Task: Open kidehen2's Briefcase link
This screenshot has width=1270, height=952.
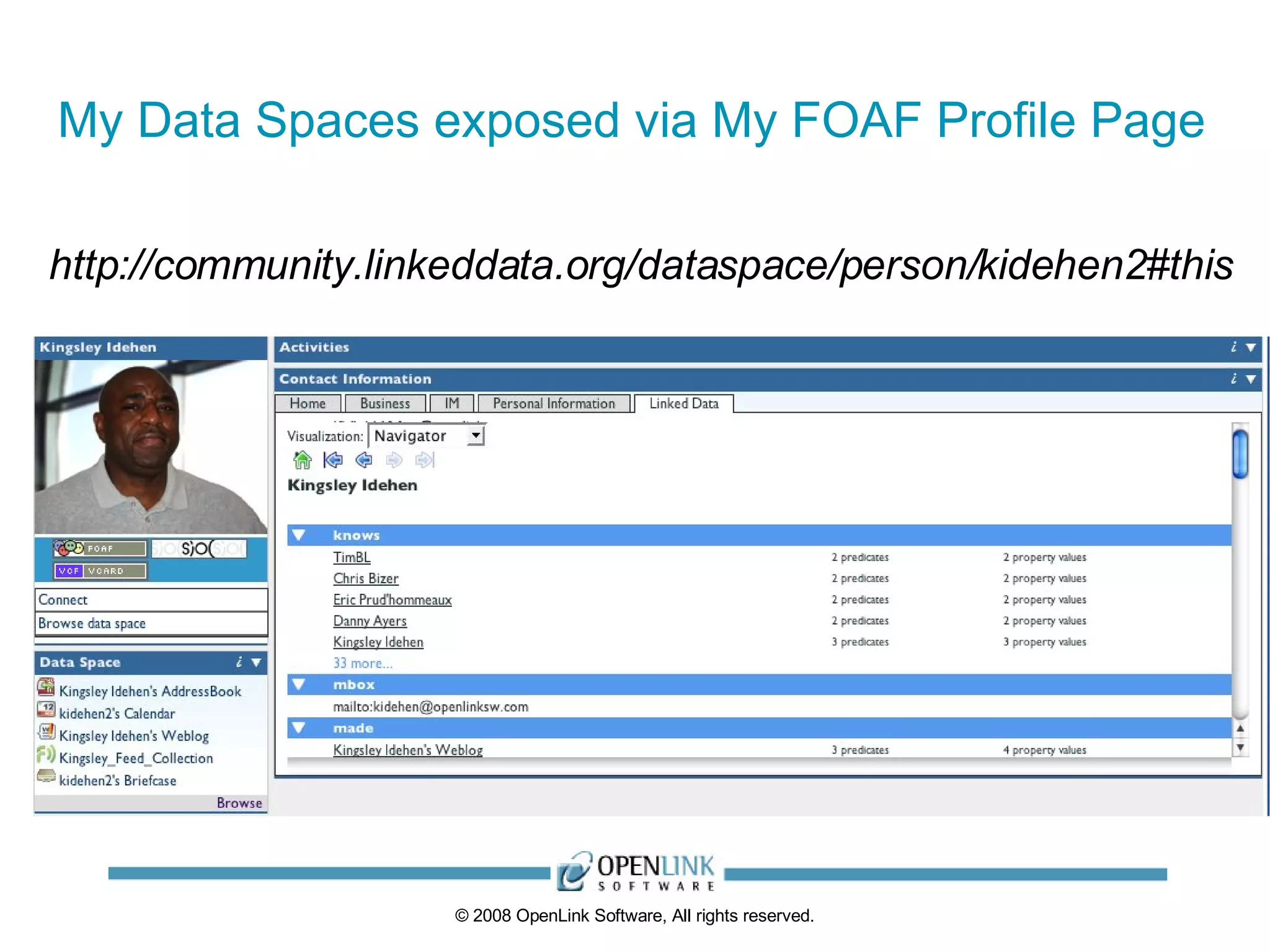Action: pyautogui.click(x=118, y=780)
